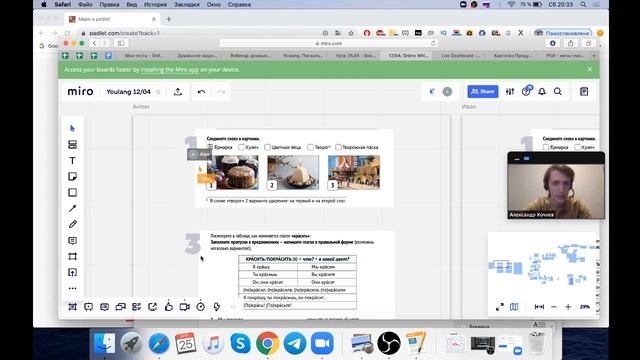The width and height of the screenshot is (640, 360).
Task: Check the Ярмарка checkbox in Иван frame
Action: coord(546,147)
